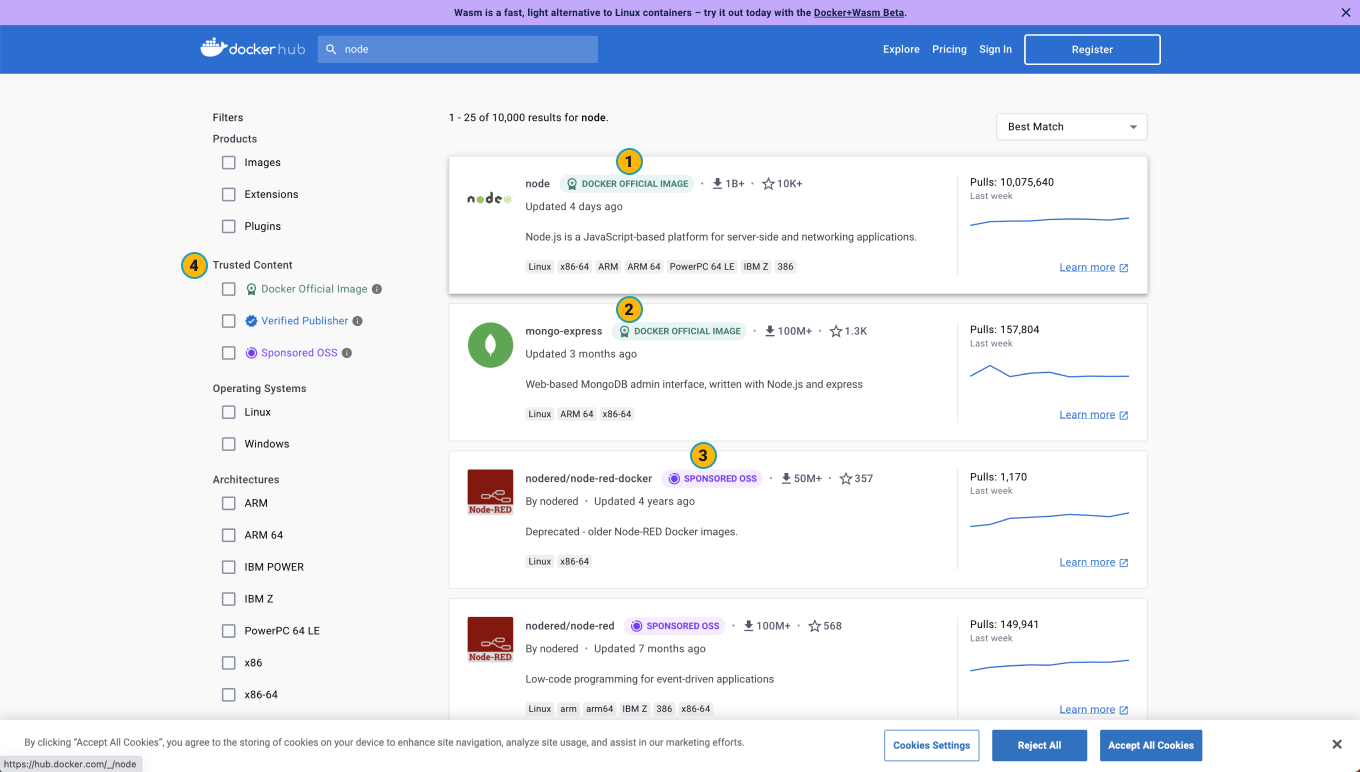Click Sign In in the header

click(x=995, y=49)
